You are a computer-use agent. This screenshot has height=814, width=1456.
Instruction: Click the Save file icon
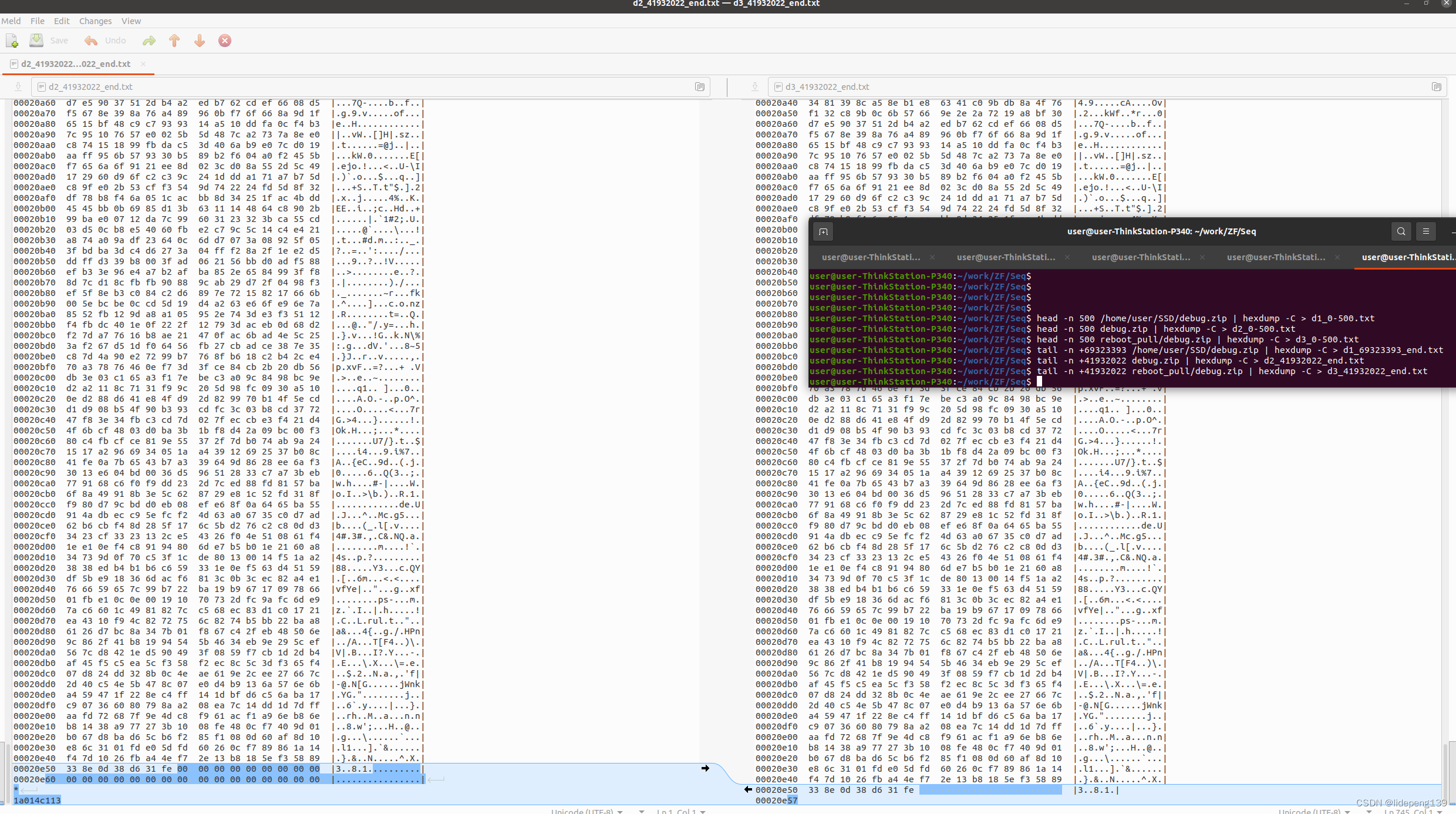(36, 41)
